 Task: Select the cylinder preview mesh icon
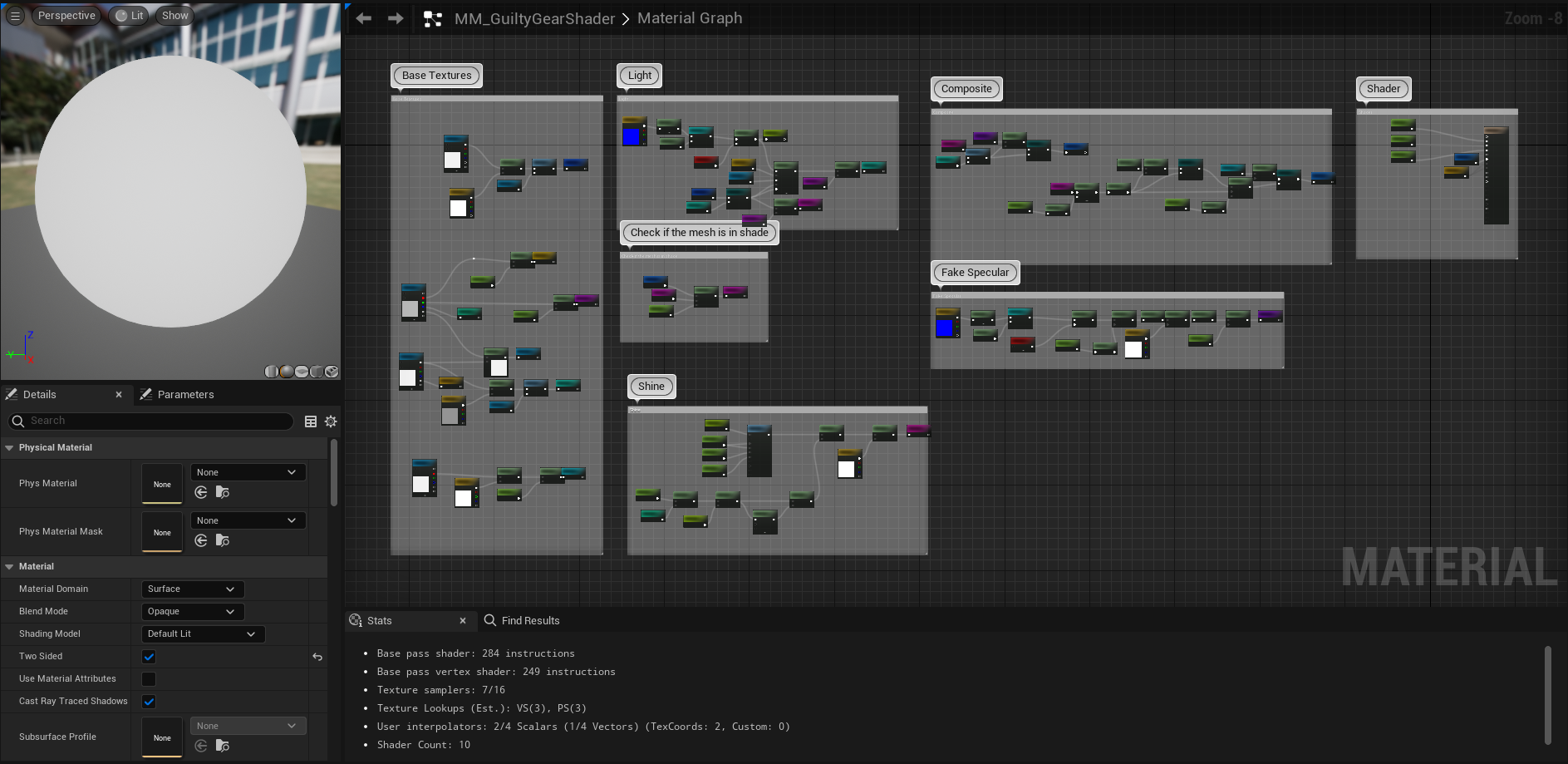pyautogui.click(x=271, y=372)
